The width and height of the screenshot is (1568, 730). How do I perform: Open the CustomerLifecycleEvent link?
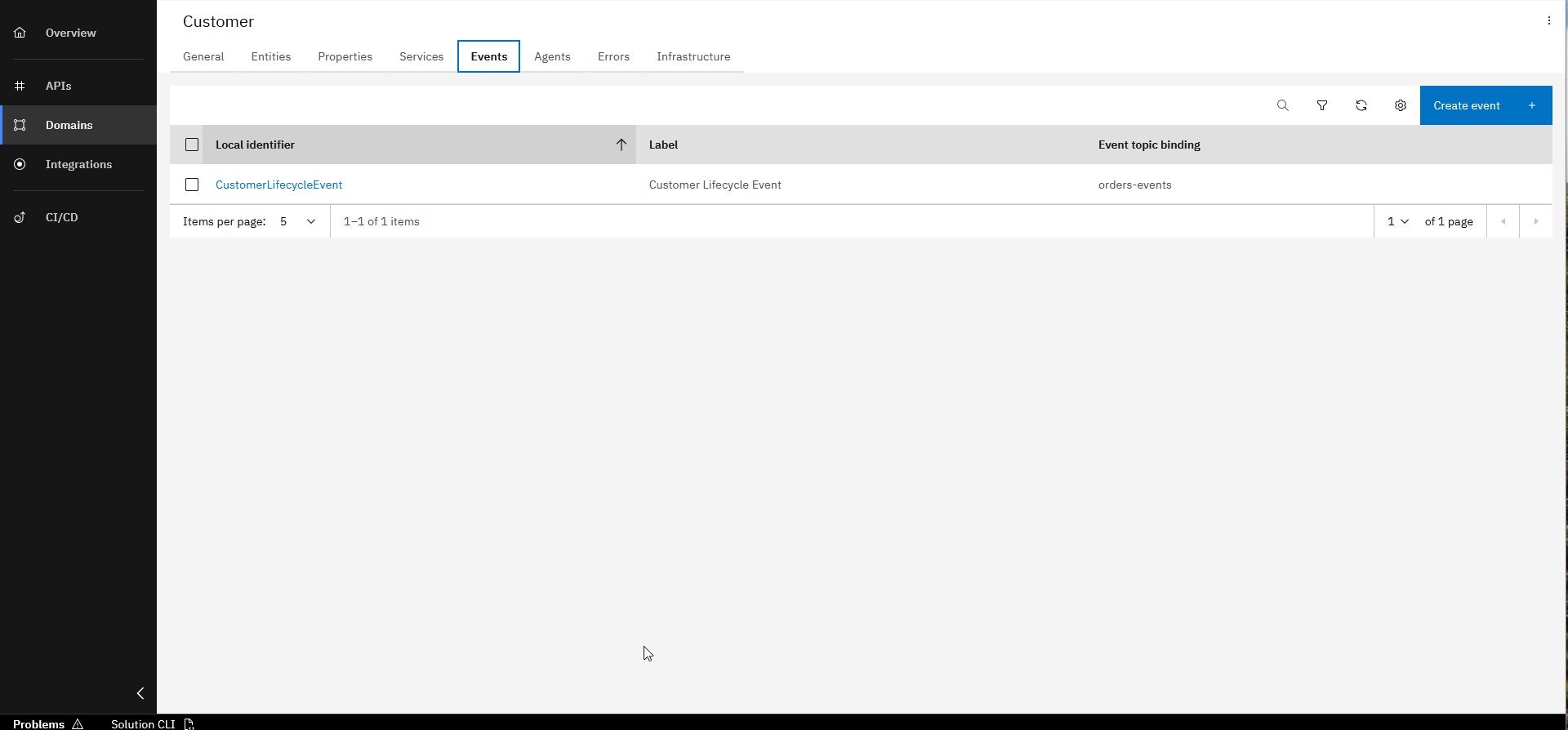tap(278, 185)
